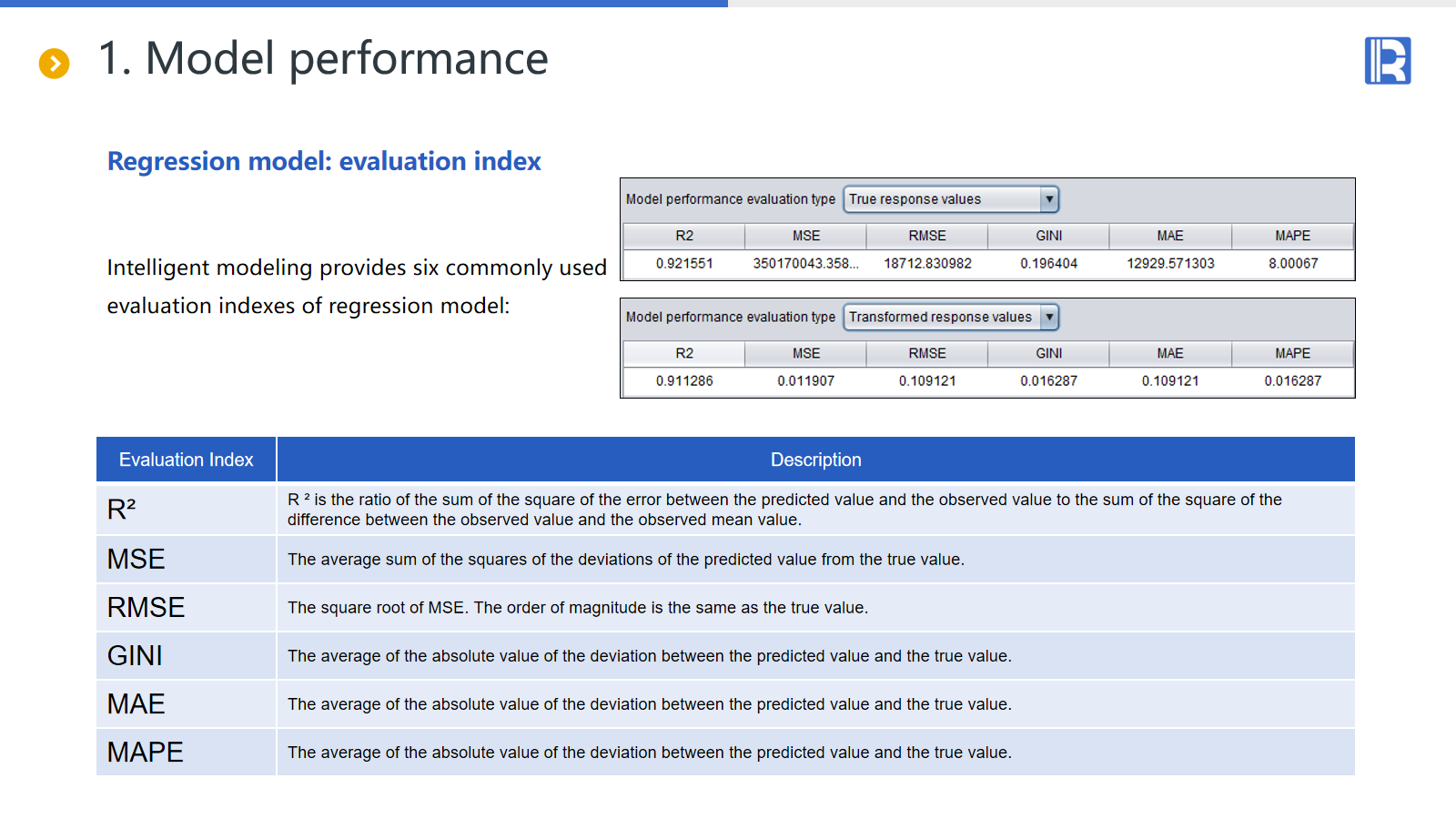Select the GINI header in the top table
Image resolution: width=1456 pixels, height=819 pixels.
(1048, 236)
